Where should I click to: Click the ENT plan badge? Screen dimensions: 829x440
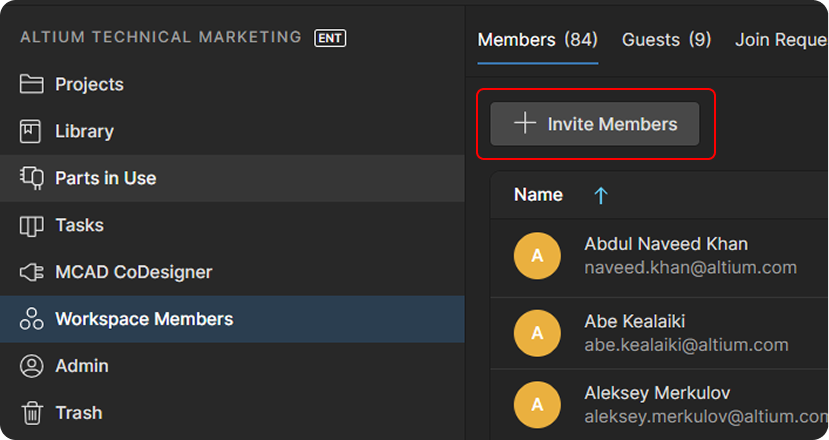tap(330, 38)
